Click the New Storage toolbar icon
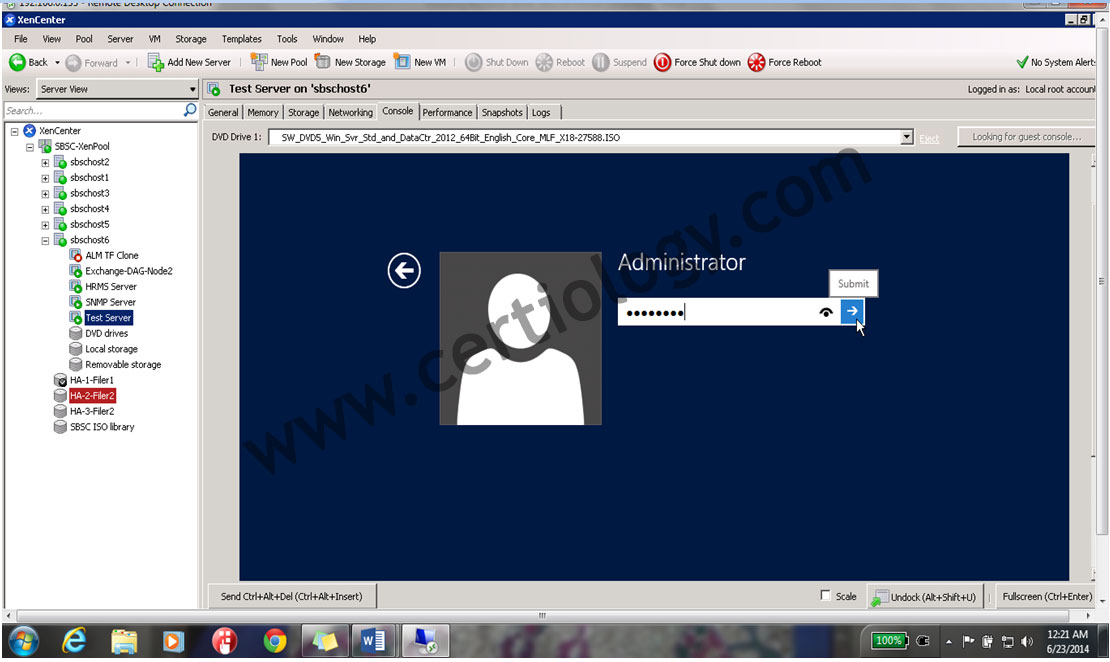Image resolution: width=1110 pixels, height=662 pixels. coord(323,62)
